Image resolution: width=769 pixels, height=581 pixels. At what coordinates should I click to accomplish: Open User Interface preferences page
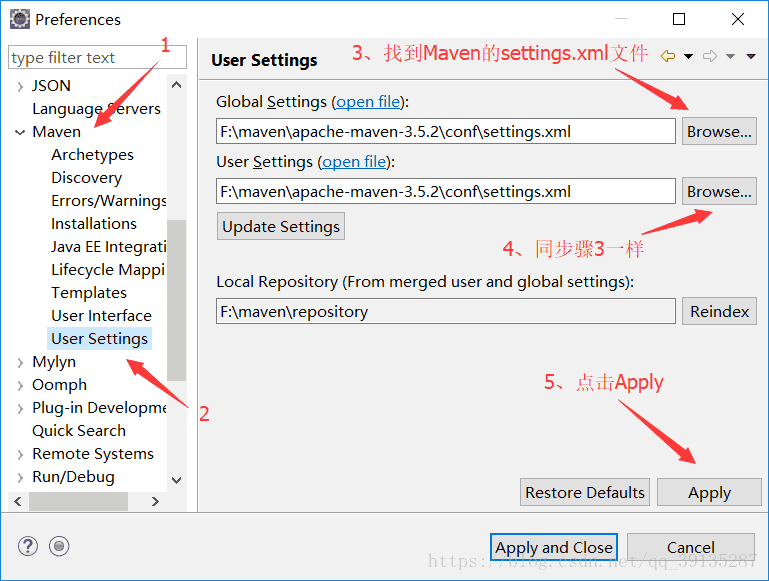101,316
